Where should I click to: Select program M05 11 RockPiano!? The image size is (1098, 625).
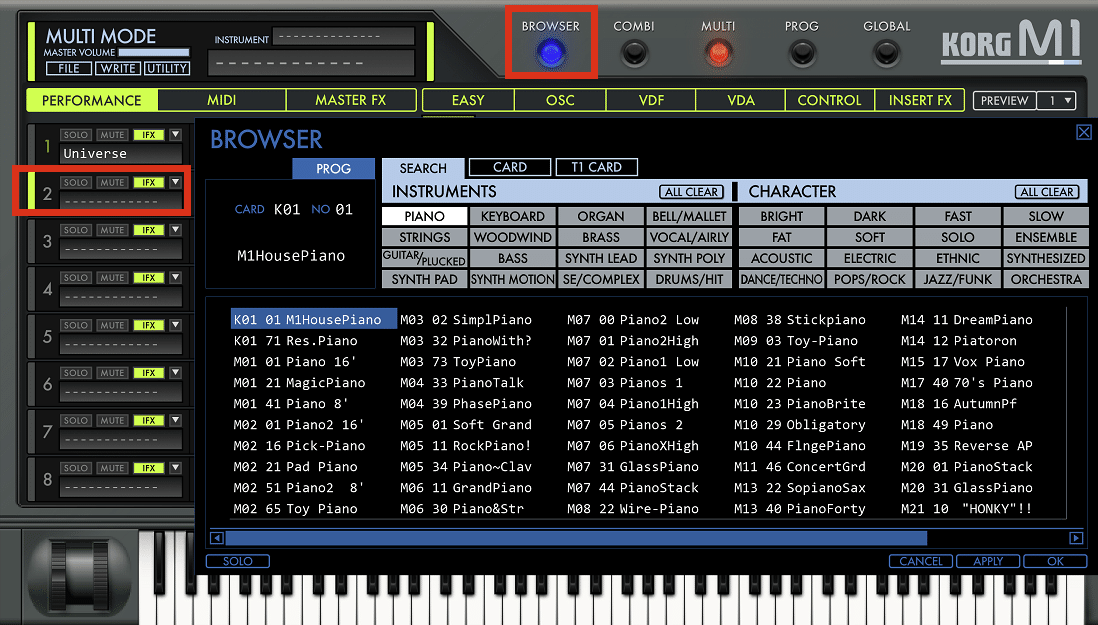[466, 446]
